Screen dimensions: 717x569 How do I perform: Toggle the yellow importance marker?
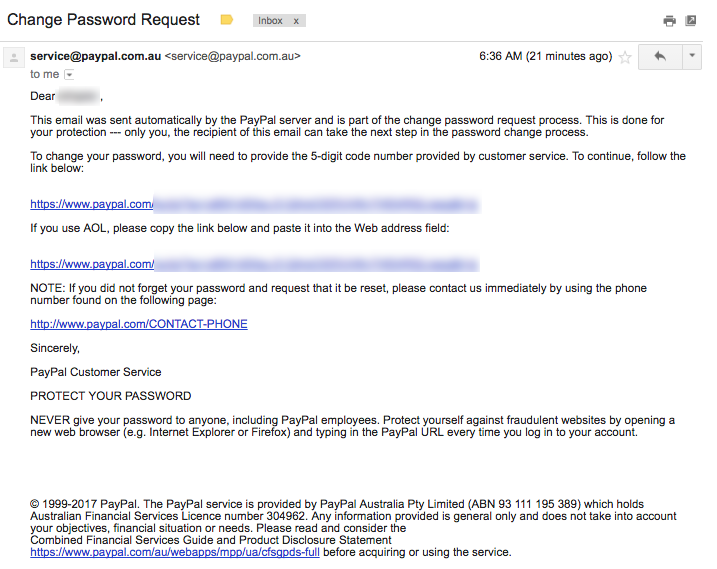pos(227,20)
